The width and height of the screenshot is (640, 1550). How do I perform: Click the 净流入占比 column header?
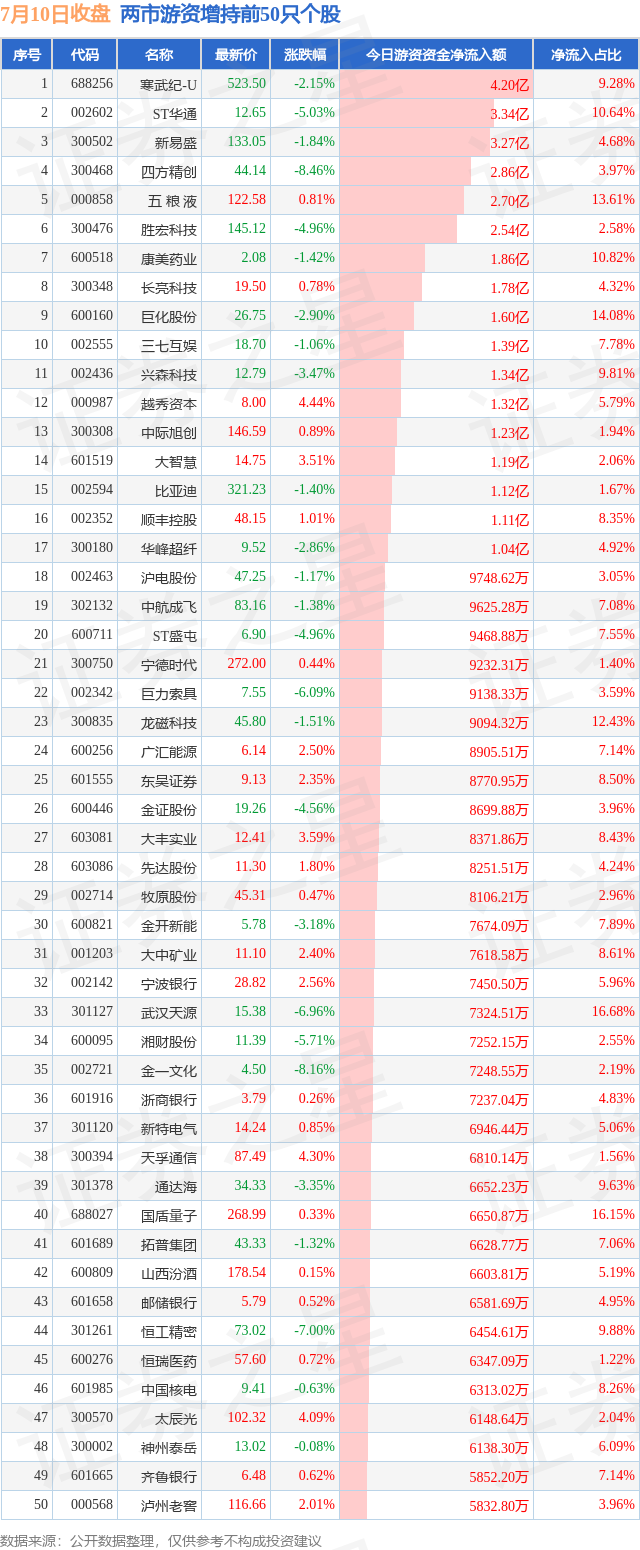[x=586, y=55]
